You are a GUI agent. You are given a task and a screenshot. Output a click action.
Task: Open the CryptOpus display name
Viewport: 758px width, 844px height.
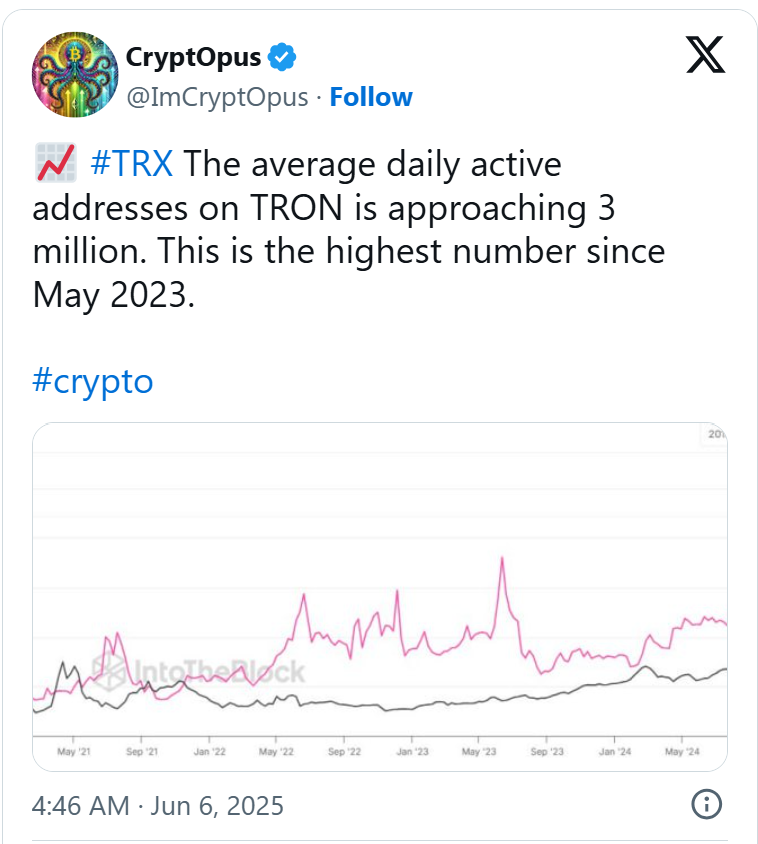pyautogui.click(x=193, y=57)
